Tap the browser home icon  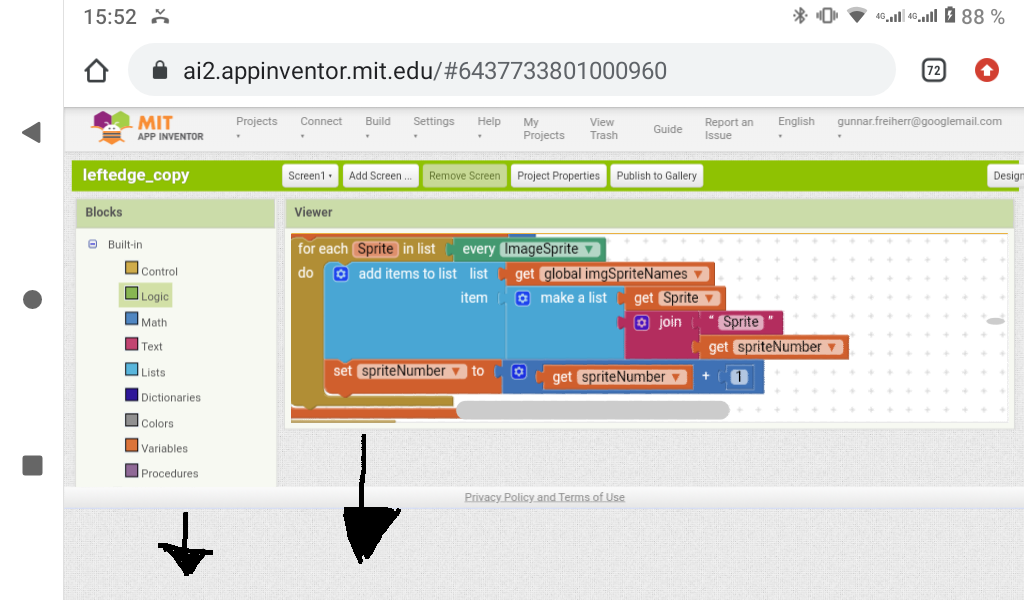[96, 70]
